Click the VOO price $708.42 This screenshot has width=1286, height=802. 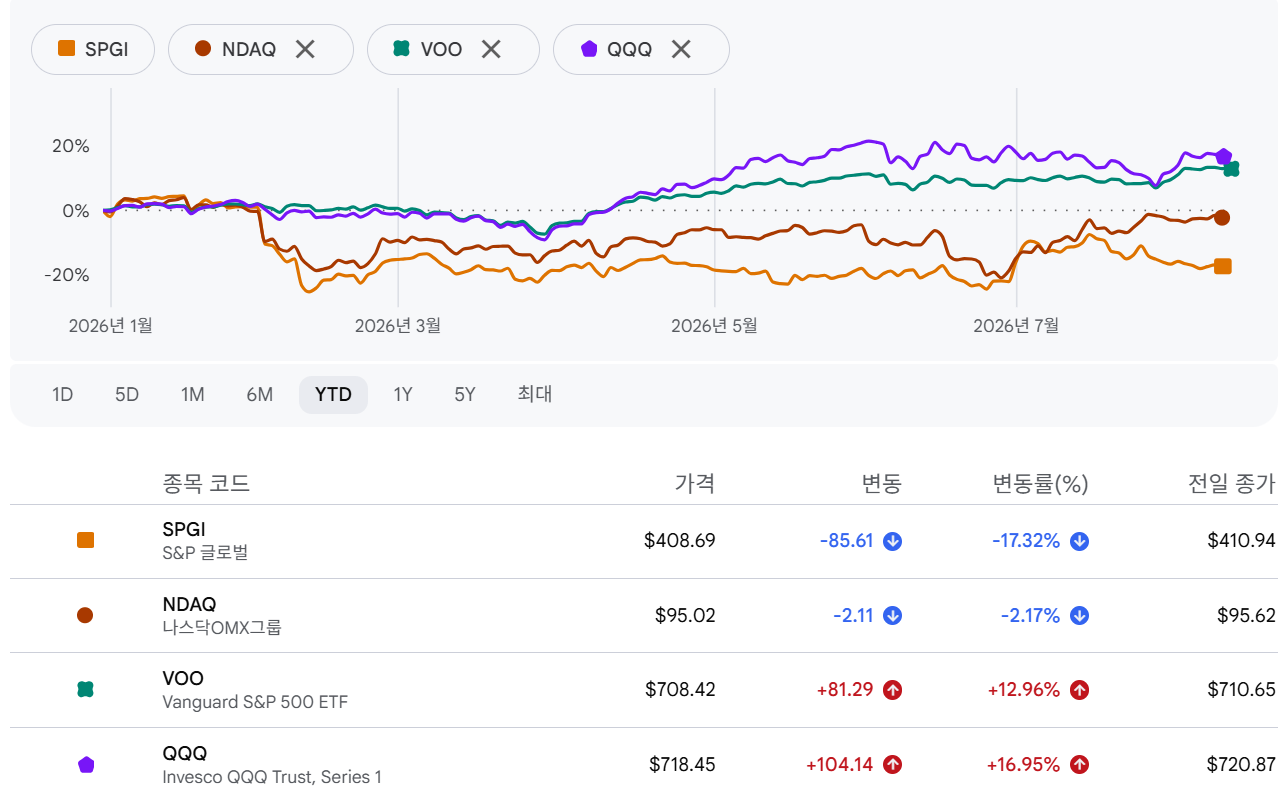(x=680, y=690)
